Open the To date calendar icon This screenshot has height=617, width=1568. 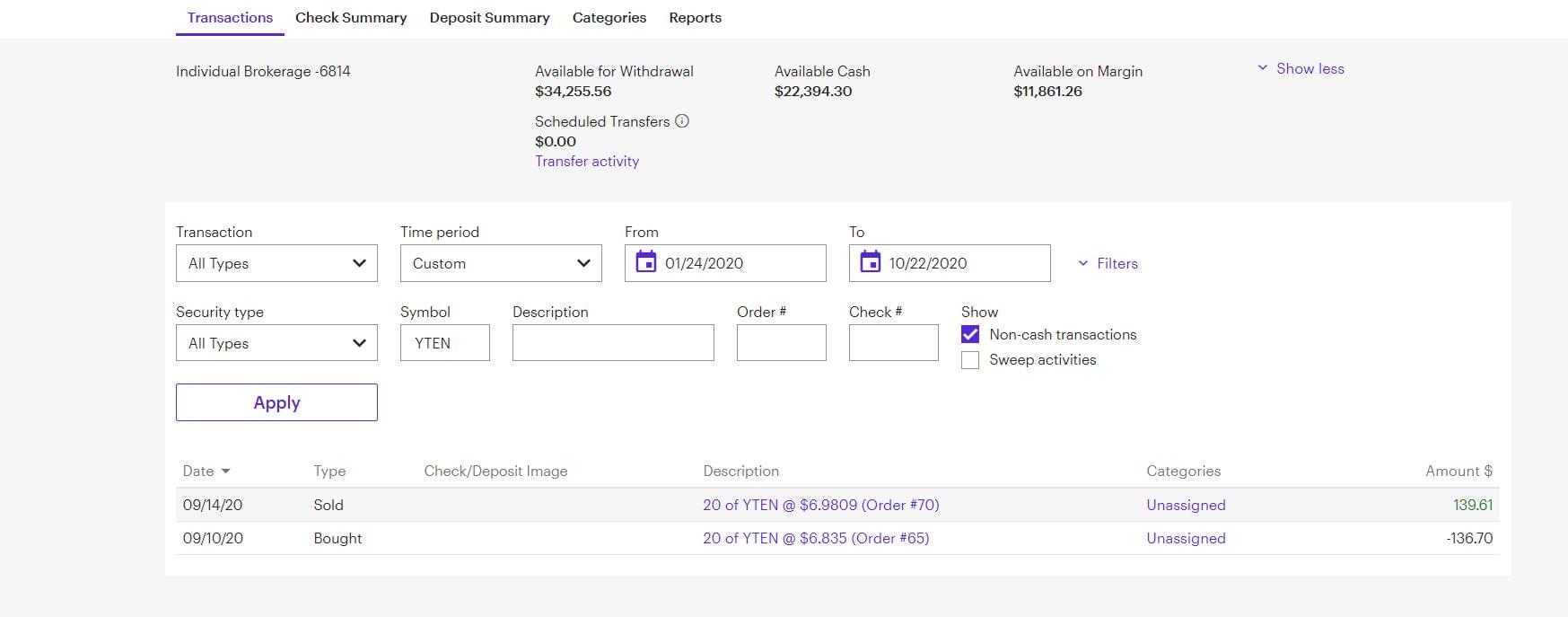tap(870, 262)
